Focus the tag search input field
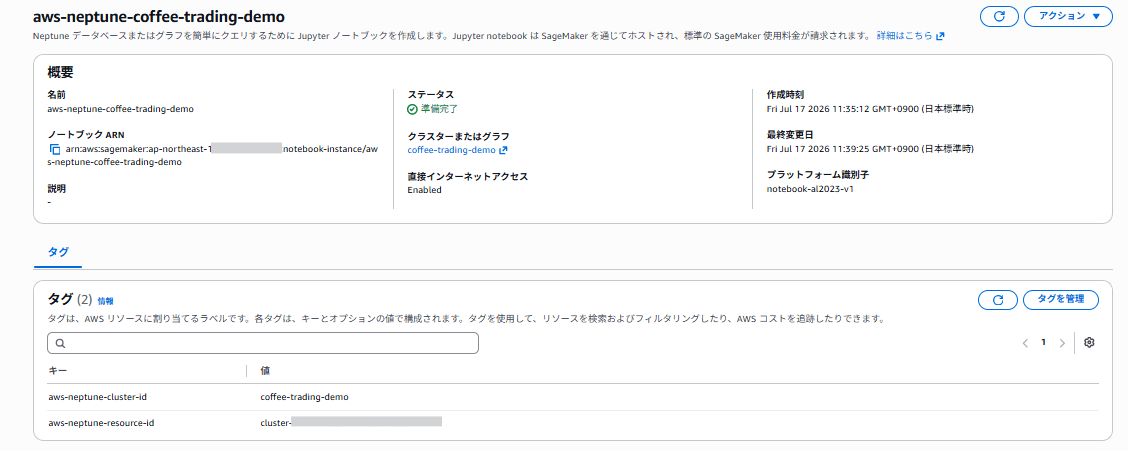This screenshot has width=1128, height=451. pos(263,343)
